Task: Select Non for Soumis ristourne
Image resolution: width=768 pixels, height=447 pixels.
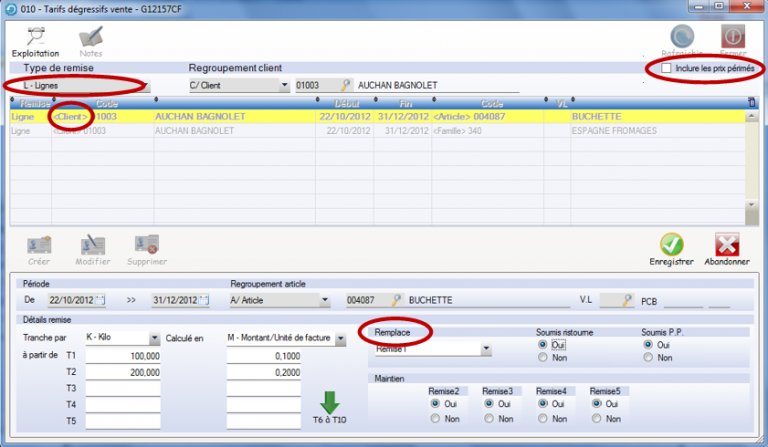Action: pos(544,357)
